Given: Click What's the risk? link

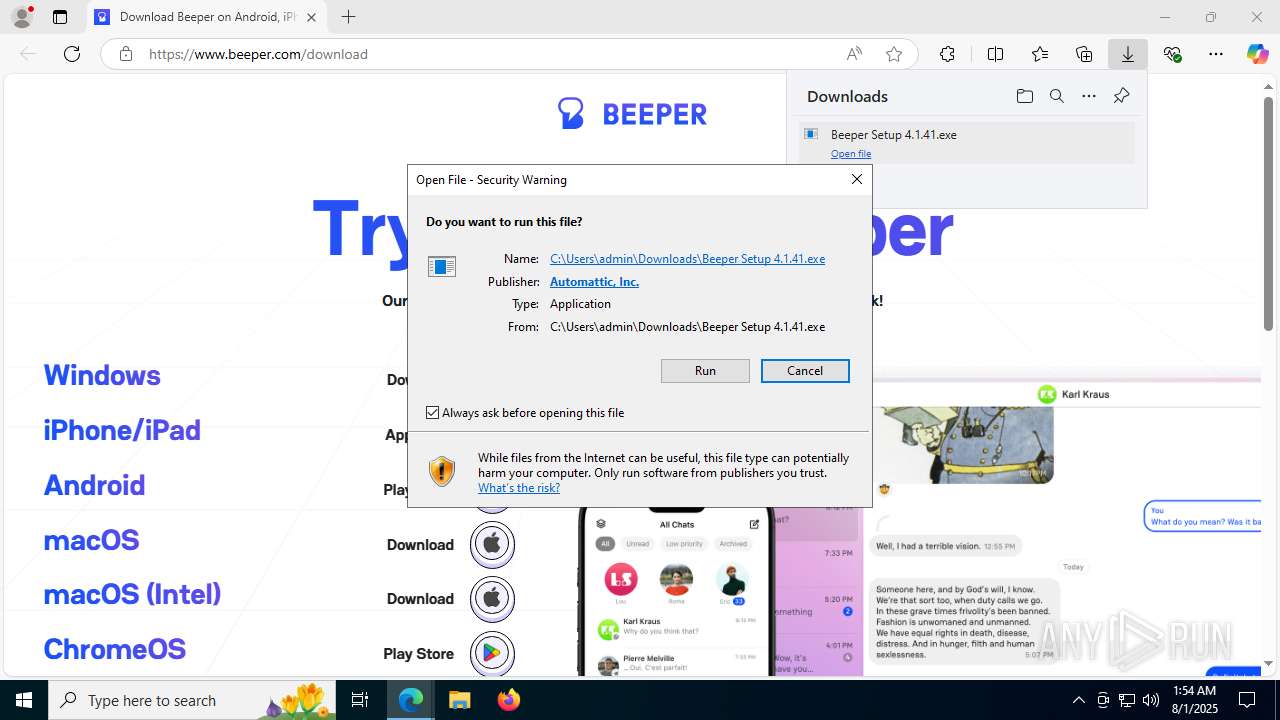Looking at the screenshot, I should point(519,488).
